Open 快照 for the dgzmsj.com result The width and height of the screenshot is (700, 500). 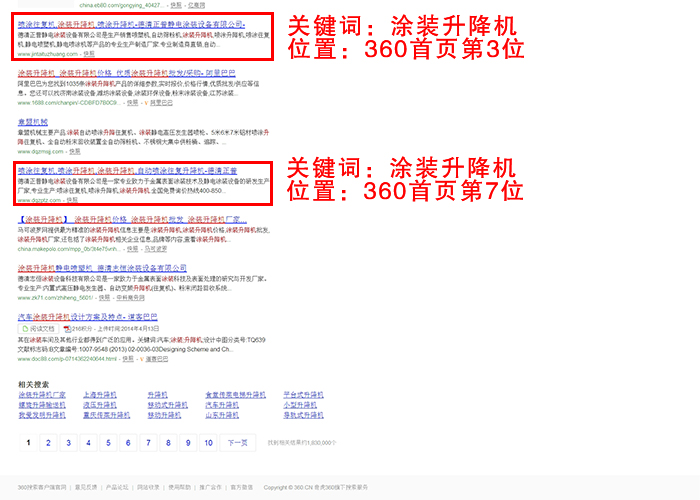[x=75, y=151]
